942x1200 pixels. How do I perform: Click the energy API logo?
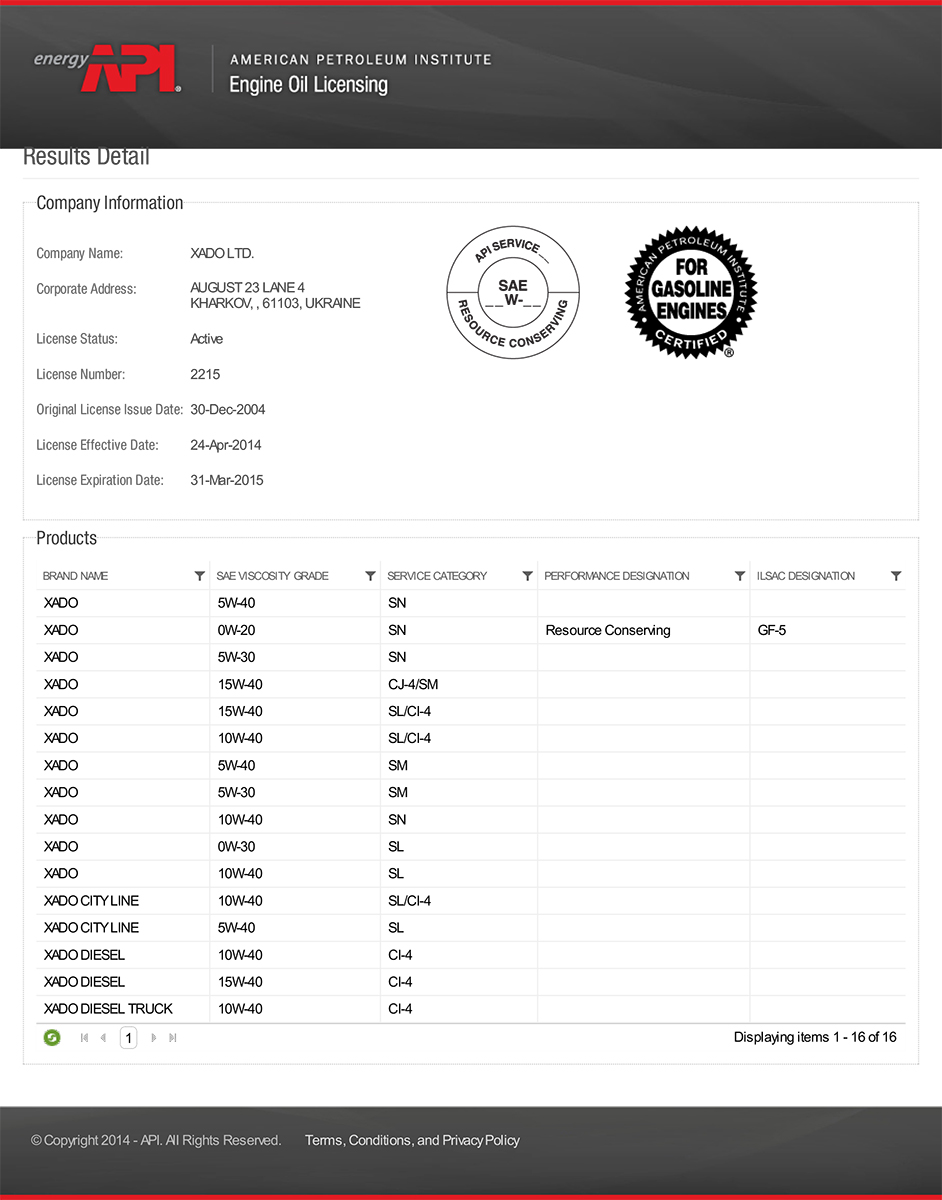tap(107, 69)
